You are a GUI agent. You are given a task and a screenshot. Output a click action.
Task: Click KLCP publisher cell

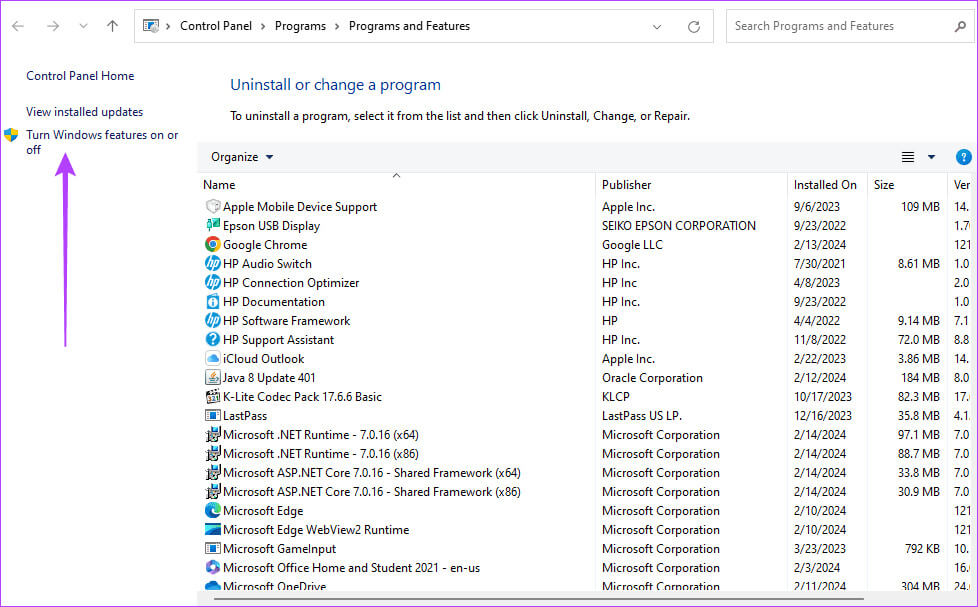coord(616,397)
